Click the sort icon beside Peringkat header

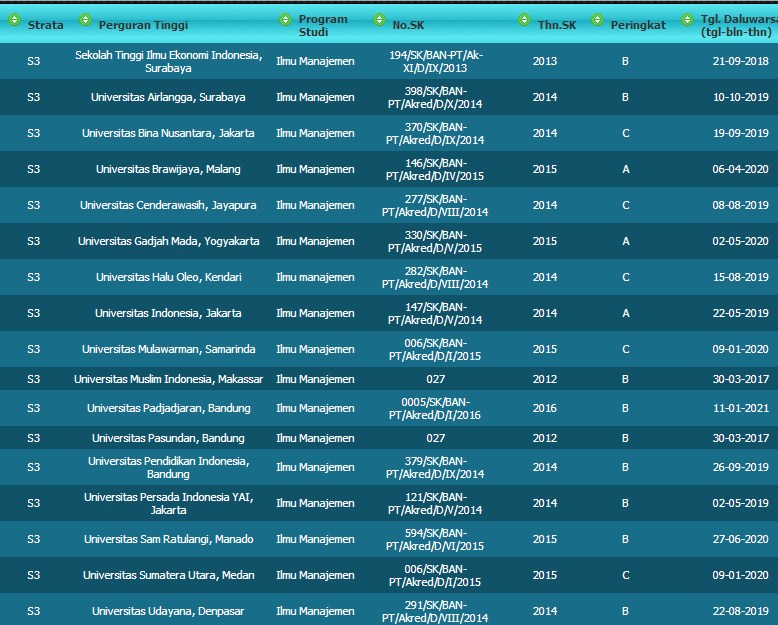[x=597, y=19]
